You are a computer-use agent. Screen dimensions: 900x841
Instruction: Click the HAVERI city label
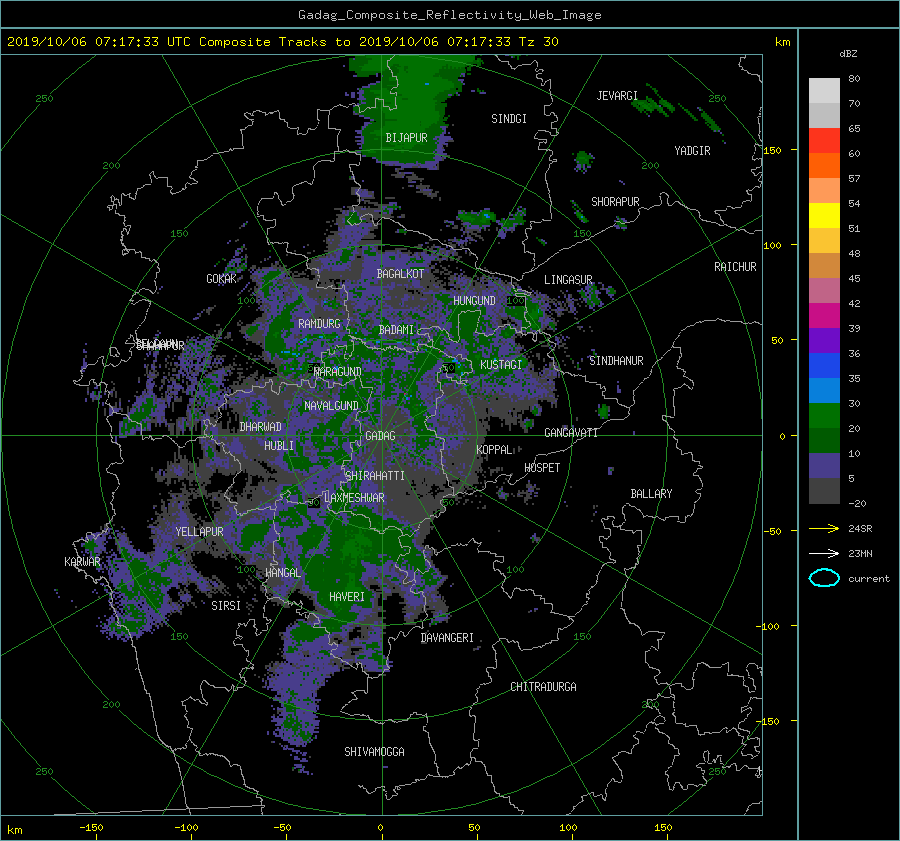[347, 597]
